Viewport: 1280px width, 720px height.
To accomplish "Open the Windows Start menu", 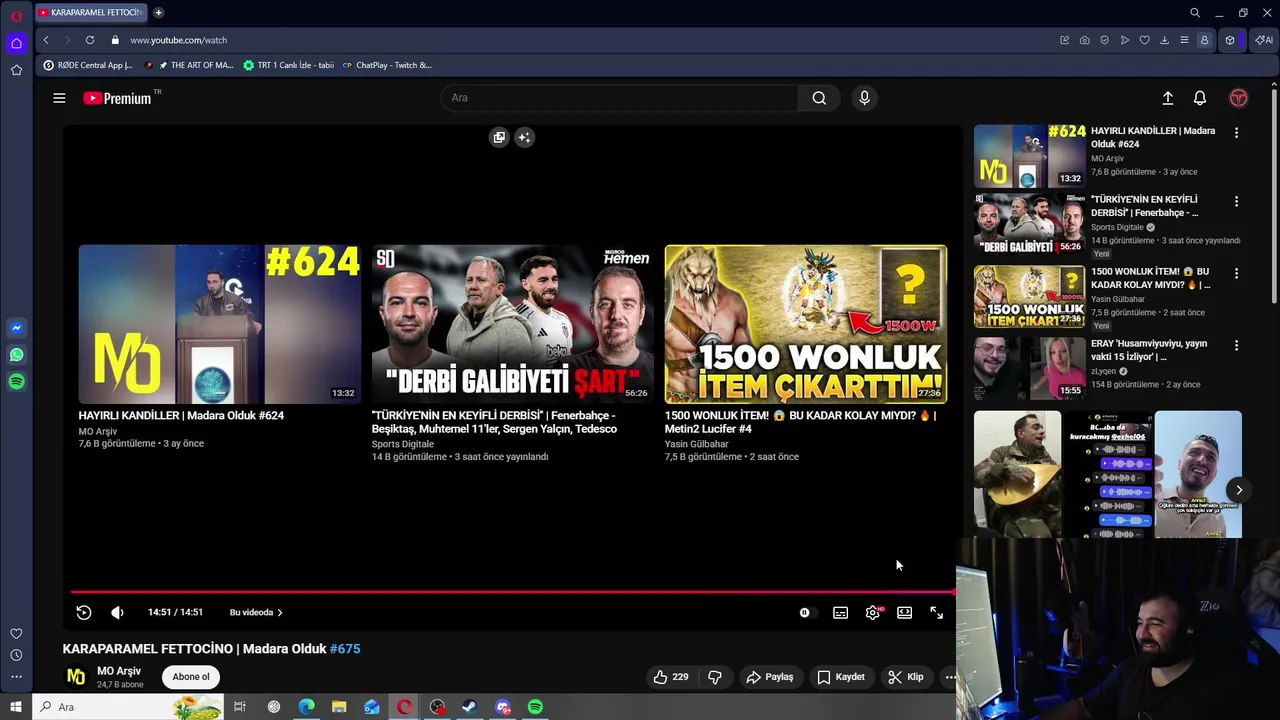I will tap(15, 707).
